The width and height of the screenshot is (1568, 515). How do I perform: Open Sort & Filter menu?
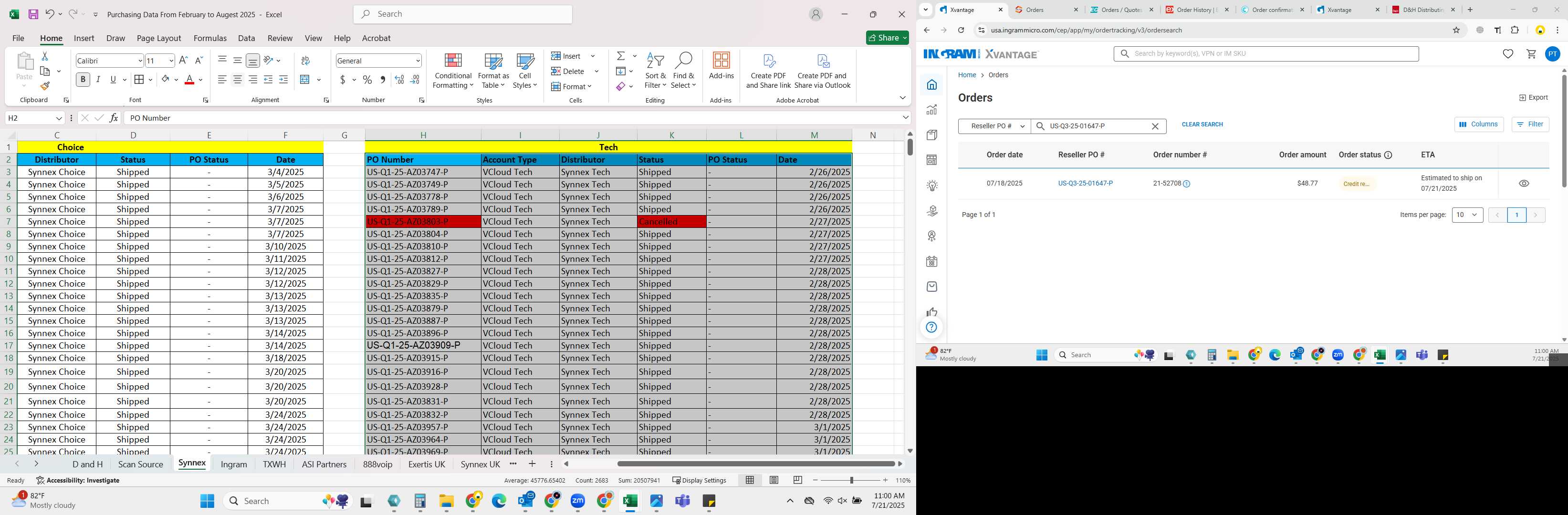[656, 71]
